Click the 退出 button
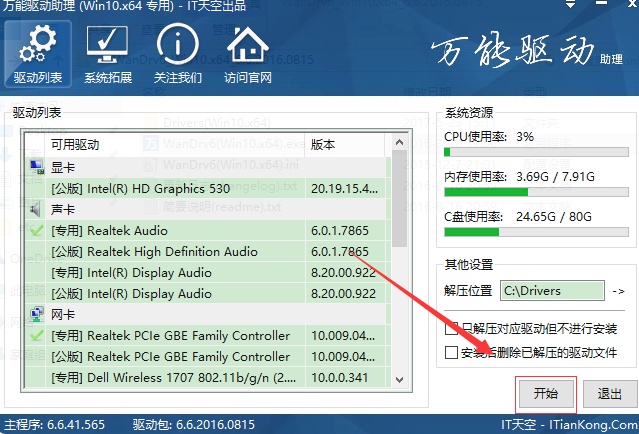 click(610, 394)
